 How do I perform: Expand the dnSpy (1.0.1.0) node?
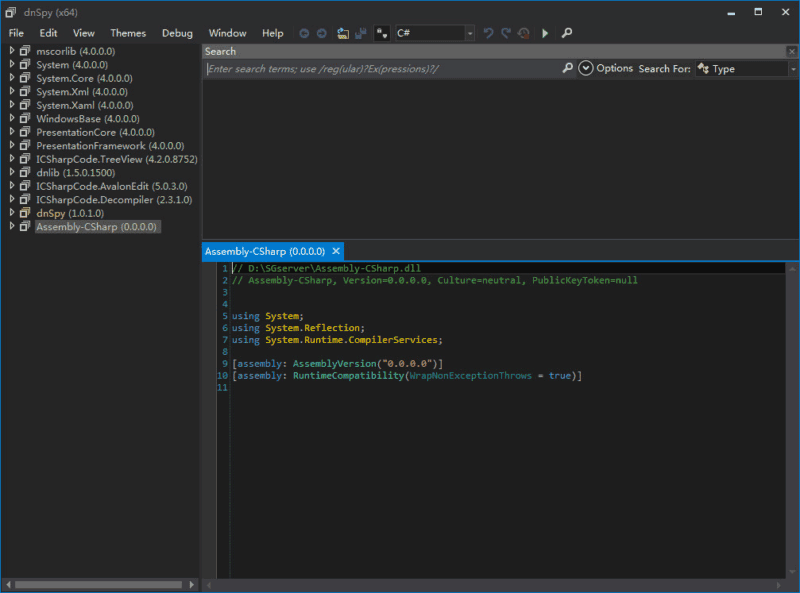(12, 213)
